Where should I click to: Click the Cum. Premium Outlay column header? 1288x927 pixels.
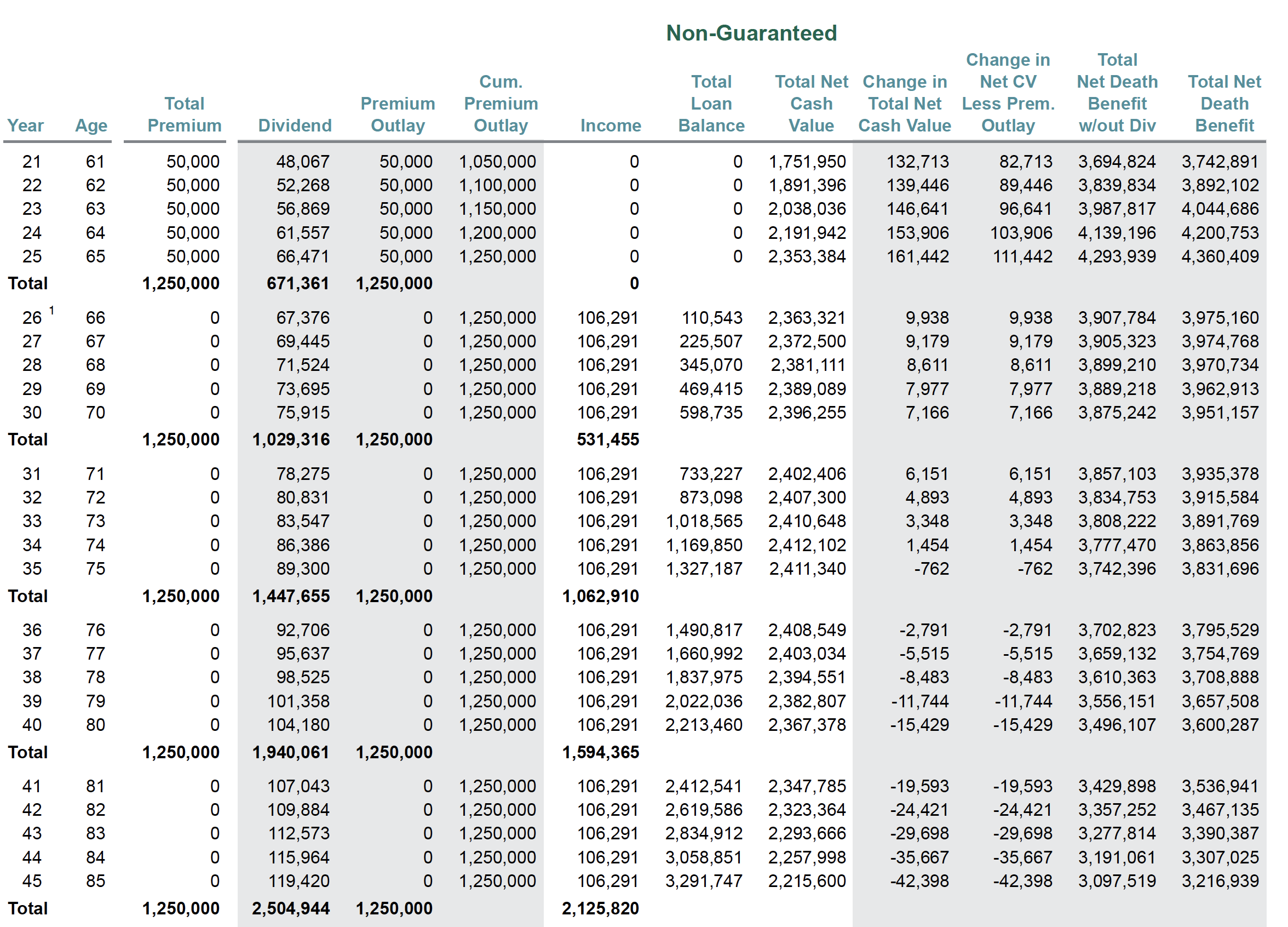point(501,104)
